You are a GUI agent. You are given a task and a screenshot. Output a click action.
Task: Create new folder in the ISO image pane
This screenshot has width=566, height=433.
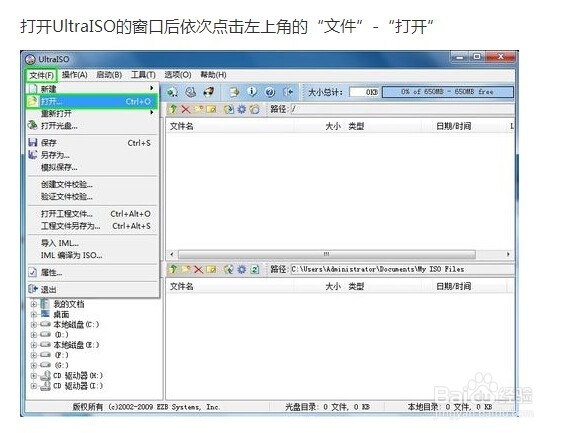pos(198,109)
